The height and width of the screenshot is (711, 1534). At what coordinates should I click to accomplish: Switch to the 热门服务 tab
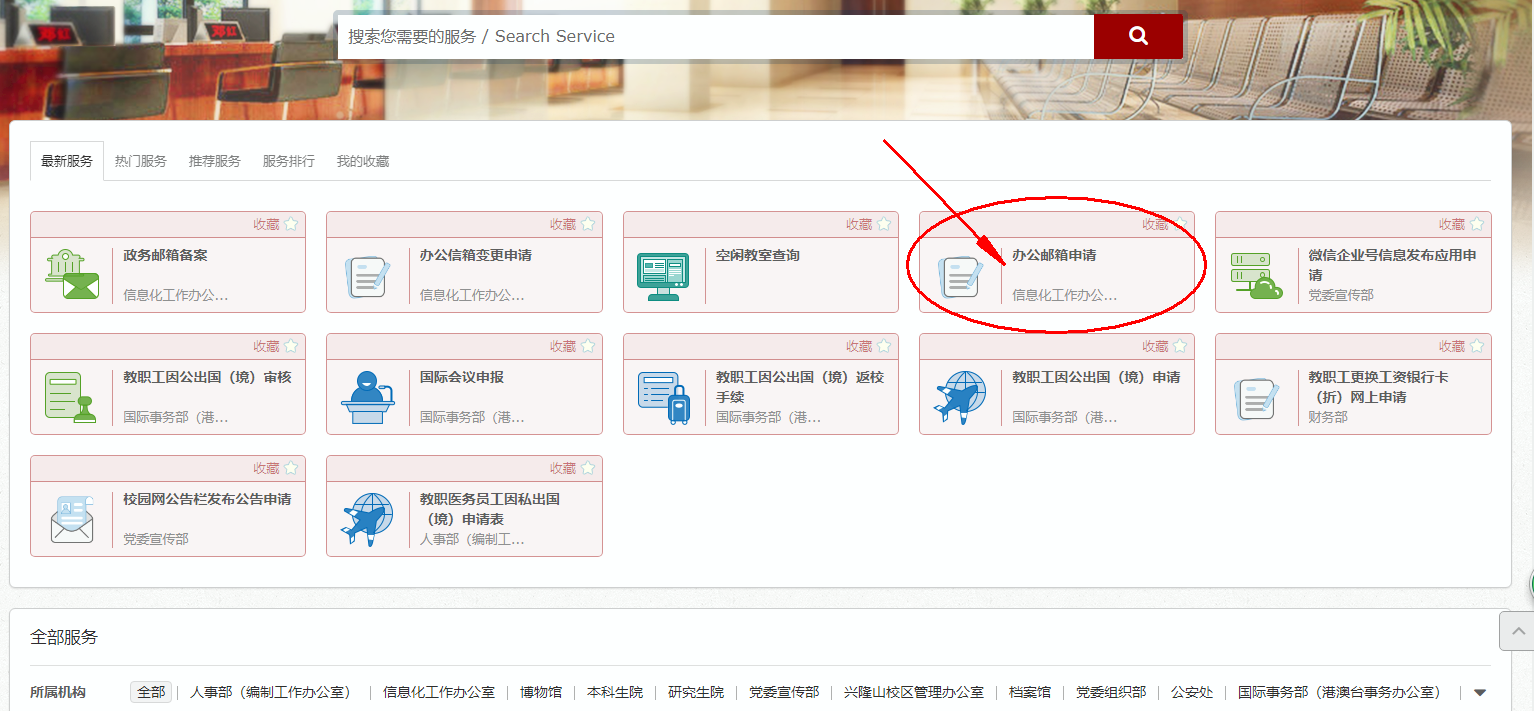[140, 161]
